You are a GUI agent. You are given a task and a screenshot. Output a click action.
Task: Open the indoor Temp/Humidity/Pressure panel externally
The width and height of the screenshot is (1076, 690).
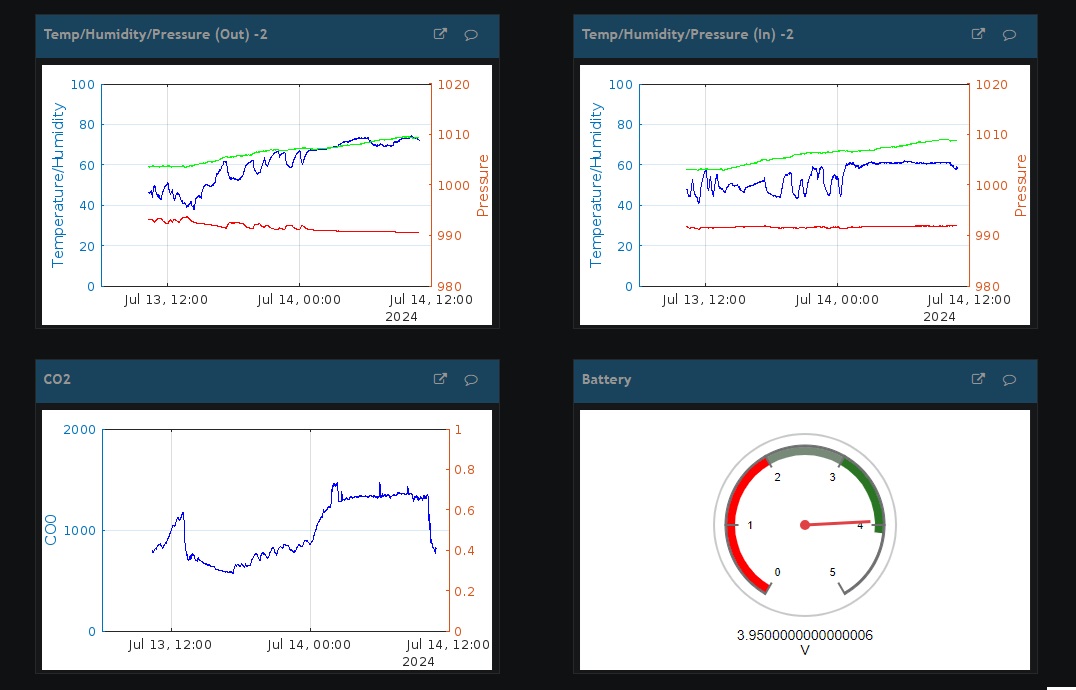pyautogui.click(x=977, y=34)
